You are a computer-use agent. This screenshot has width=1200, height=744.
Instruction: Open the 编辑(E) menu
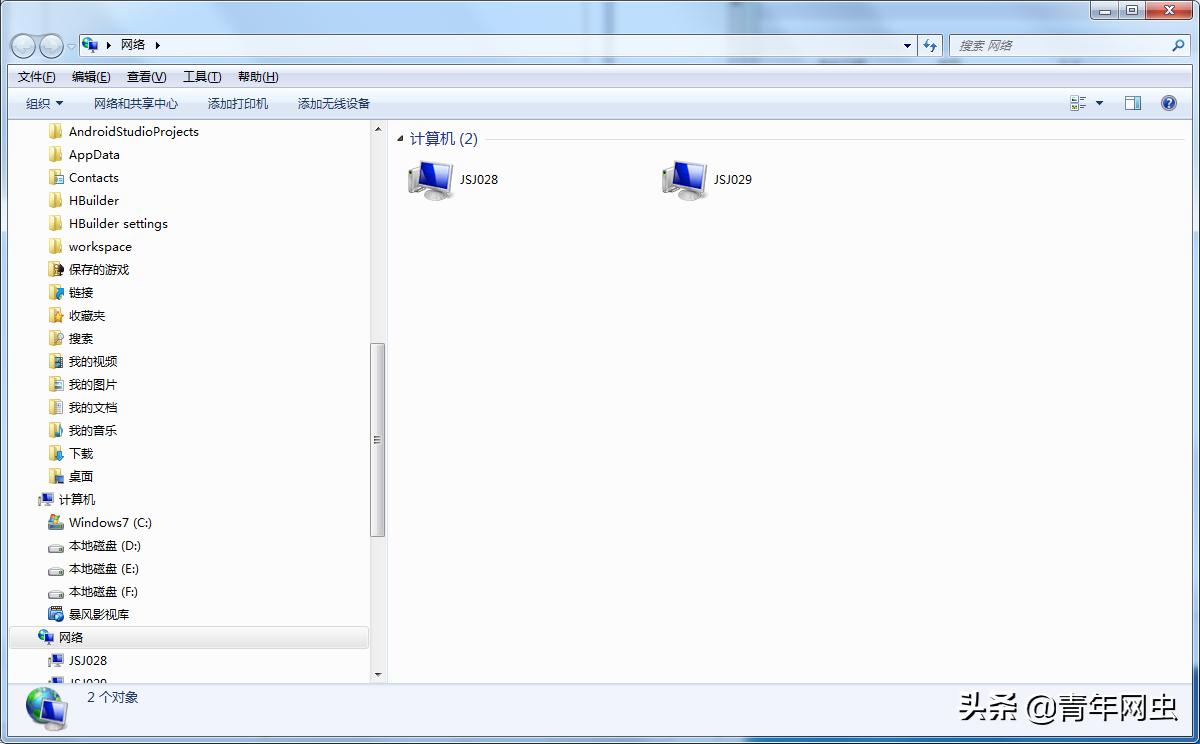(91, 77)
